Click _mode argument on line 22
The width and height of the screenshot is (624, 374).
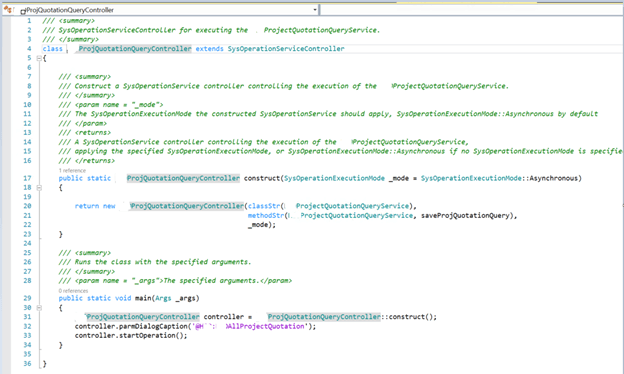(x=257, y=225)
